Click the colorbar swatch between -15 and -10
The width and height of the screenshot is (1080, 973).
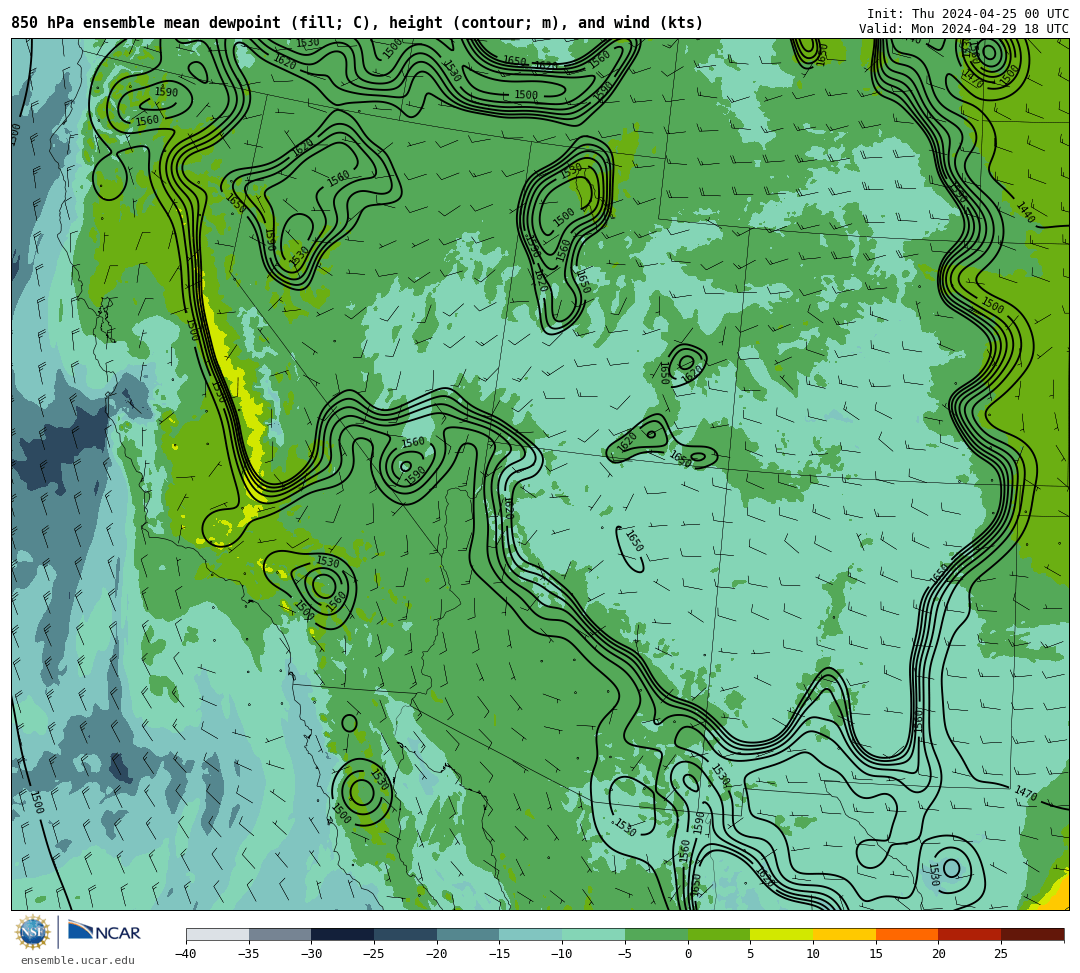pyautogui.click(x=530, y=934)
